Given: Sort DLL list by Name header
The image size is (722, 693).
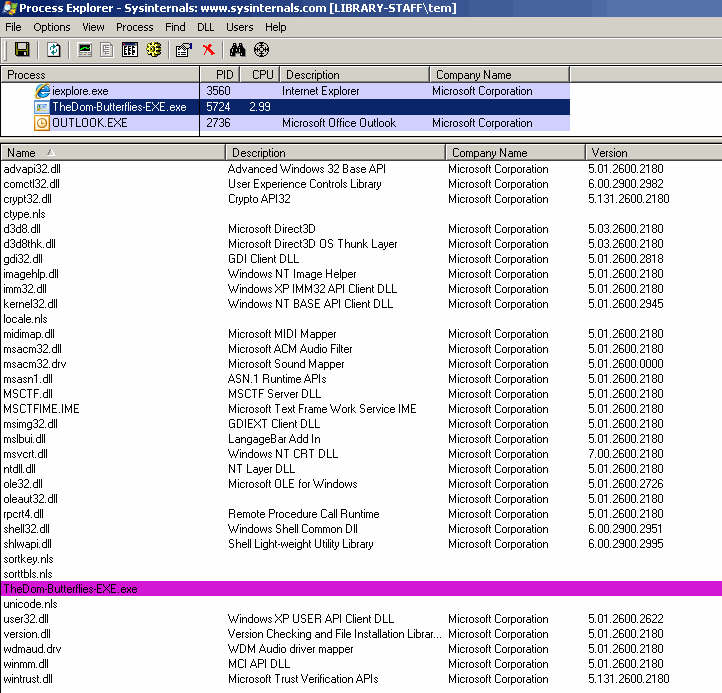Looking at the screenshot, I should (x=113, y=152).
